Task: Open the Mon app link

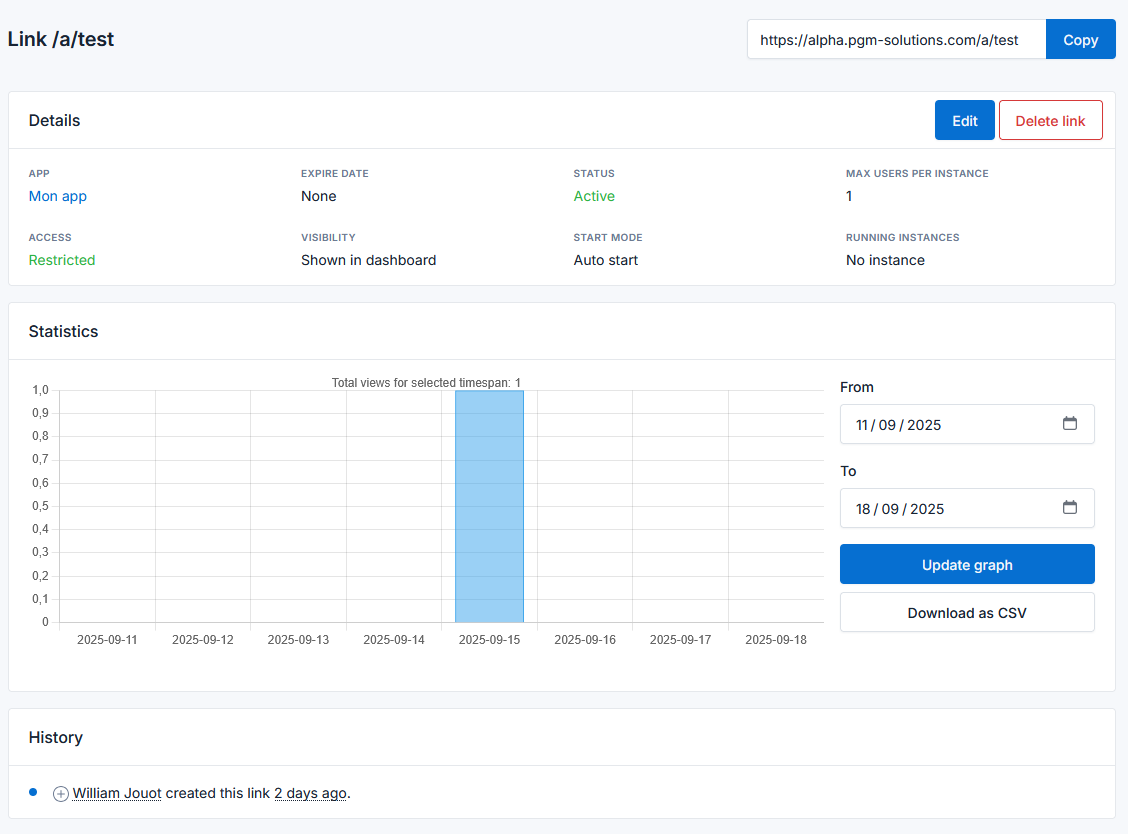Action: click(x=58, y=196)
